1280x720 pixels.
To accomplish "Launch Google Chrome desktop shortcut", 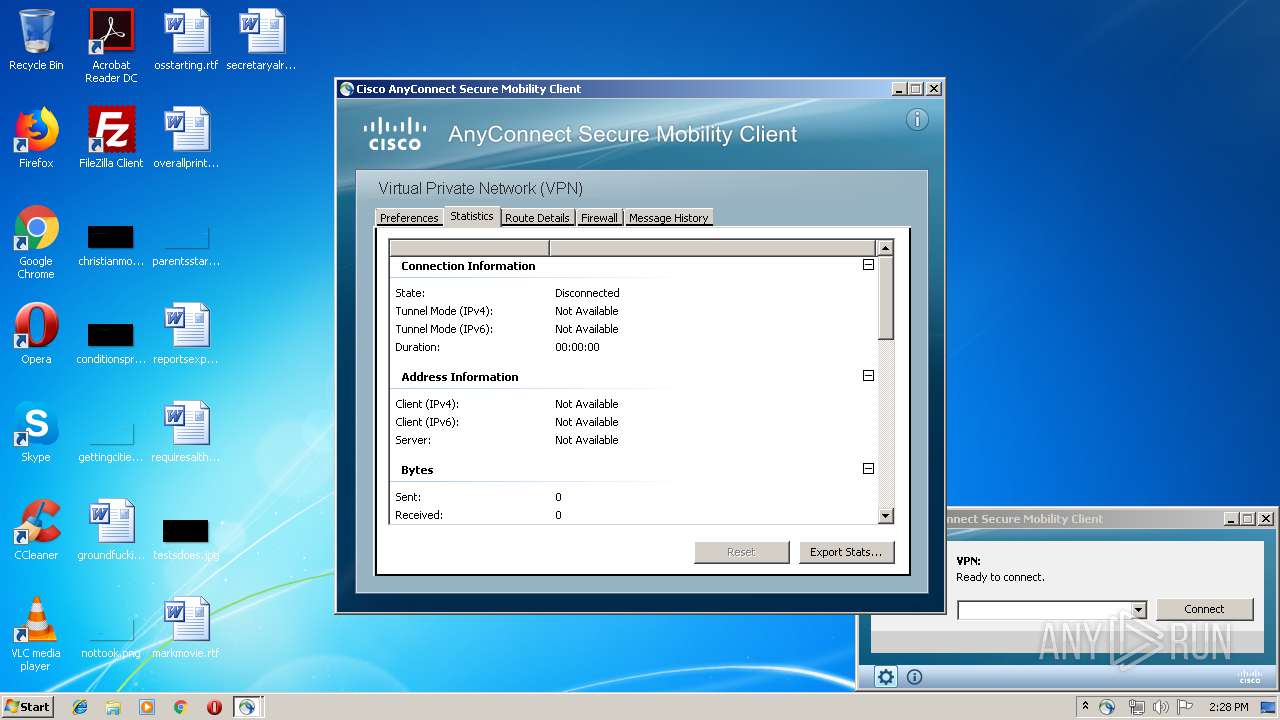I will pyautogui.click(x=36, y=242).
